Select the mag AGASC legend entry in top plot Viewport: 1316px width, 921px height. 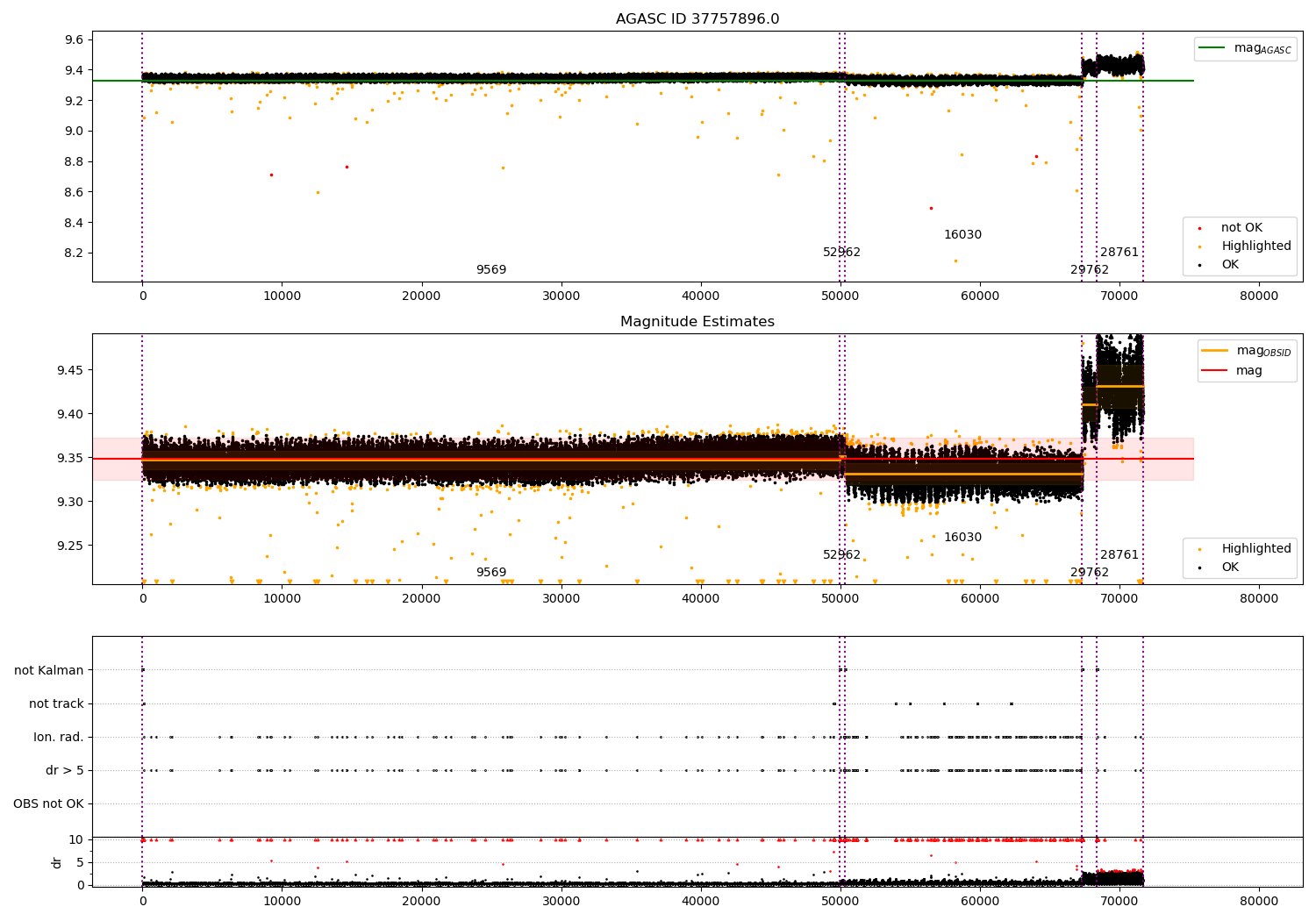(1245, 49)
